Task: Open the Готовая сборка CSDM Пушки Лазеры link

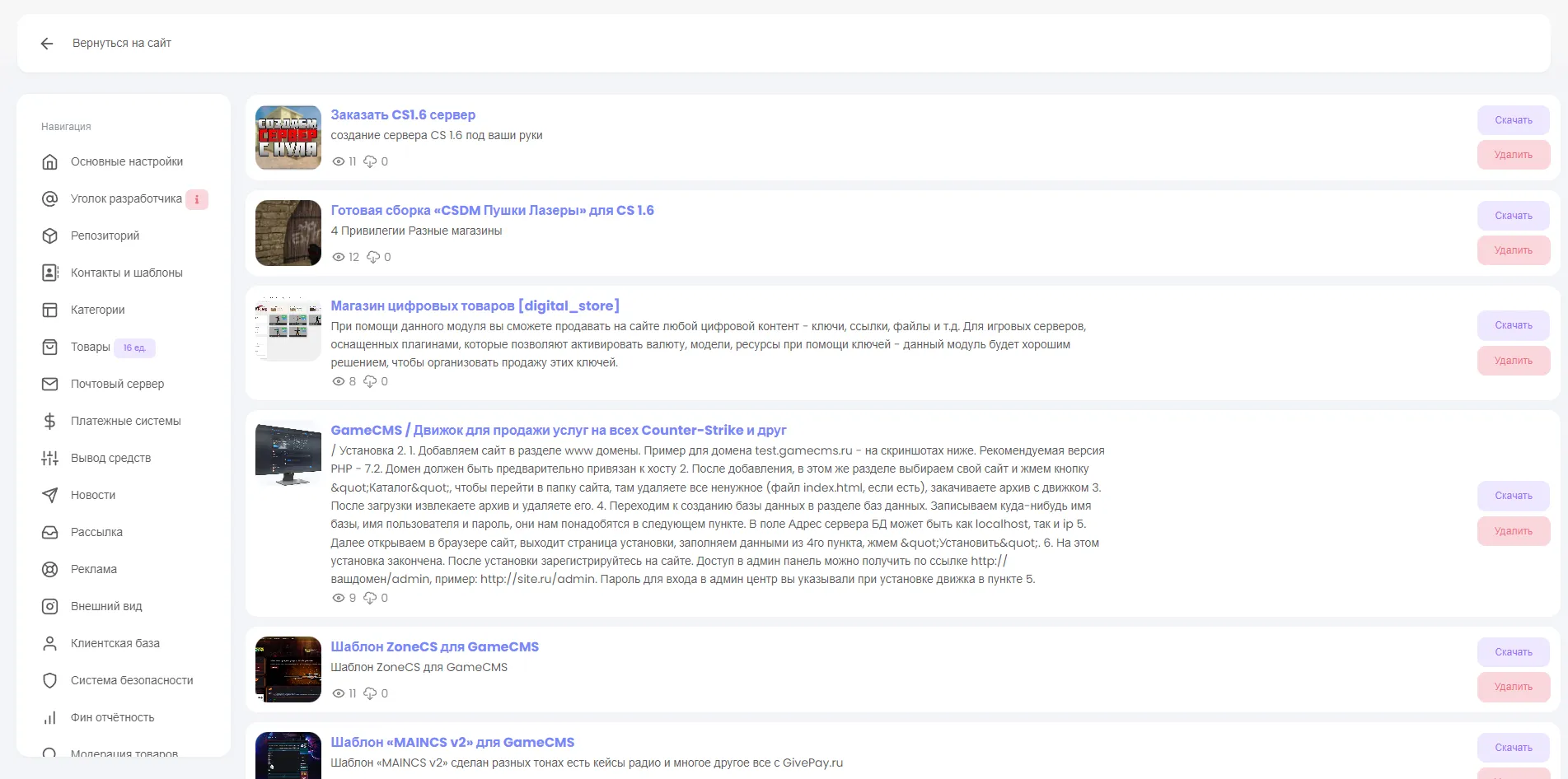Action: 492,211
